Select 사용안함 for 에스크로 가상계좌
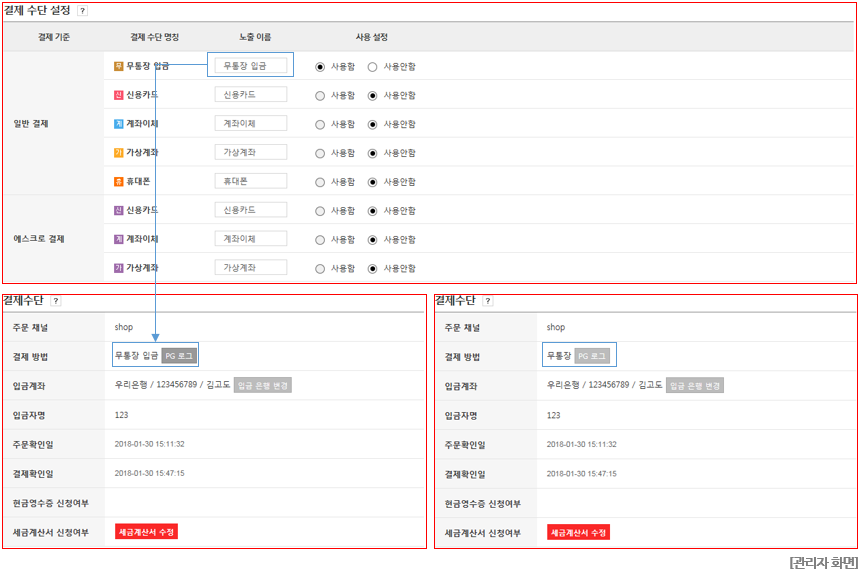 pyautogui.click(x=373, y=268)
